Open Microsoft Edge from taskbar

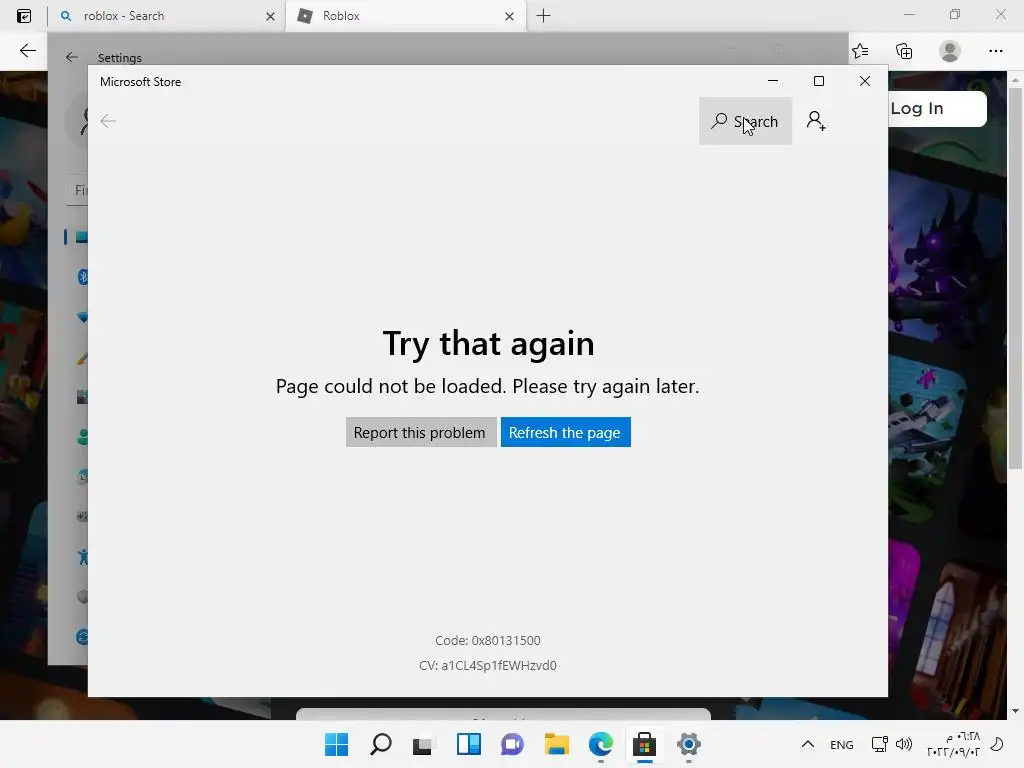(x=601, y=744)
